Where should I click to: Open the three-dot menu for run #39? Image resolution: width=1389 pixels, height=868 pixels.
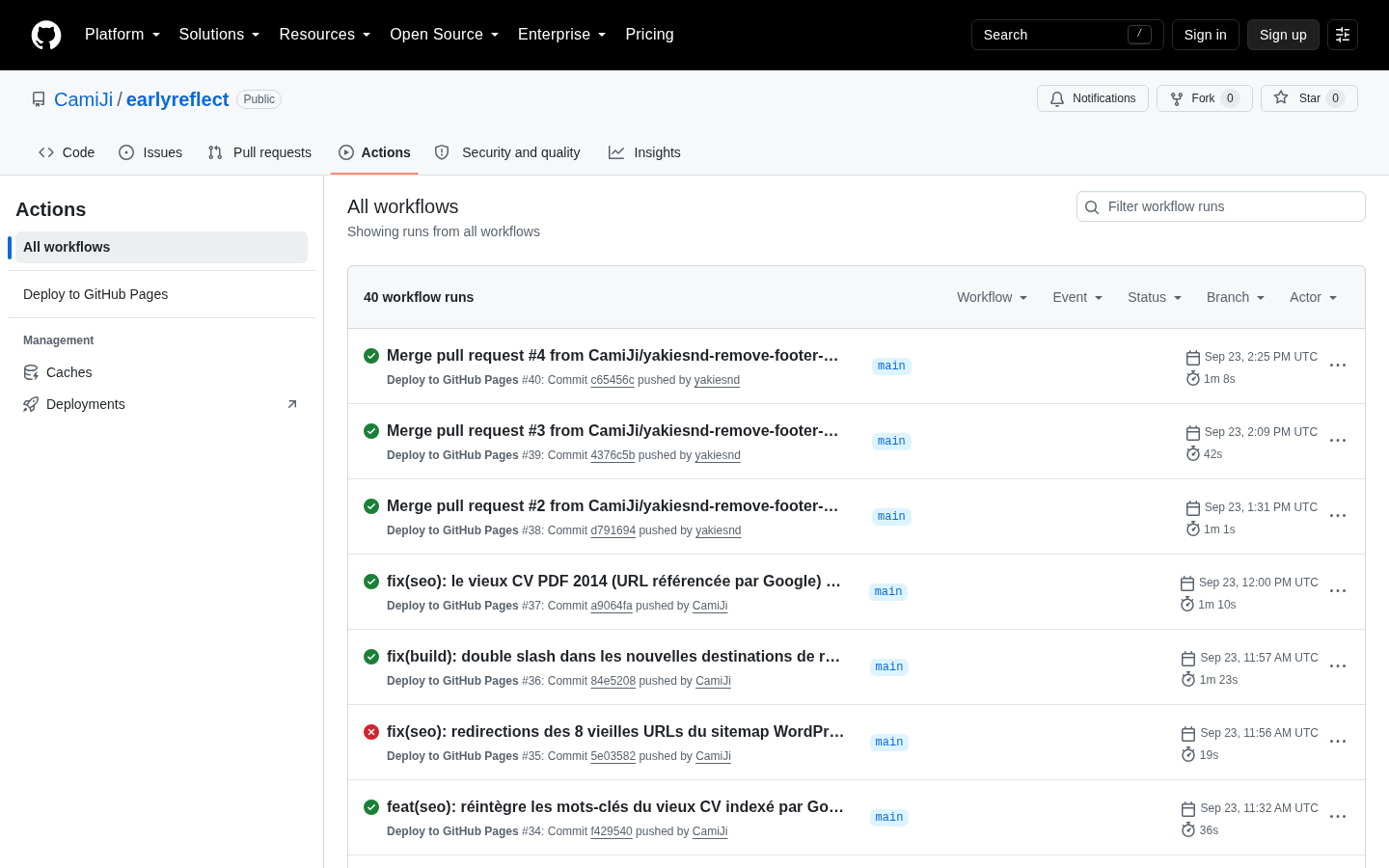pyautogui.click(x=1338, y=441)
